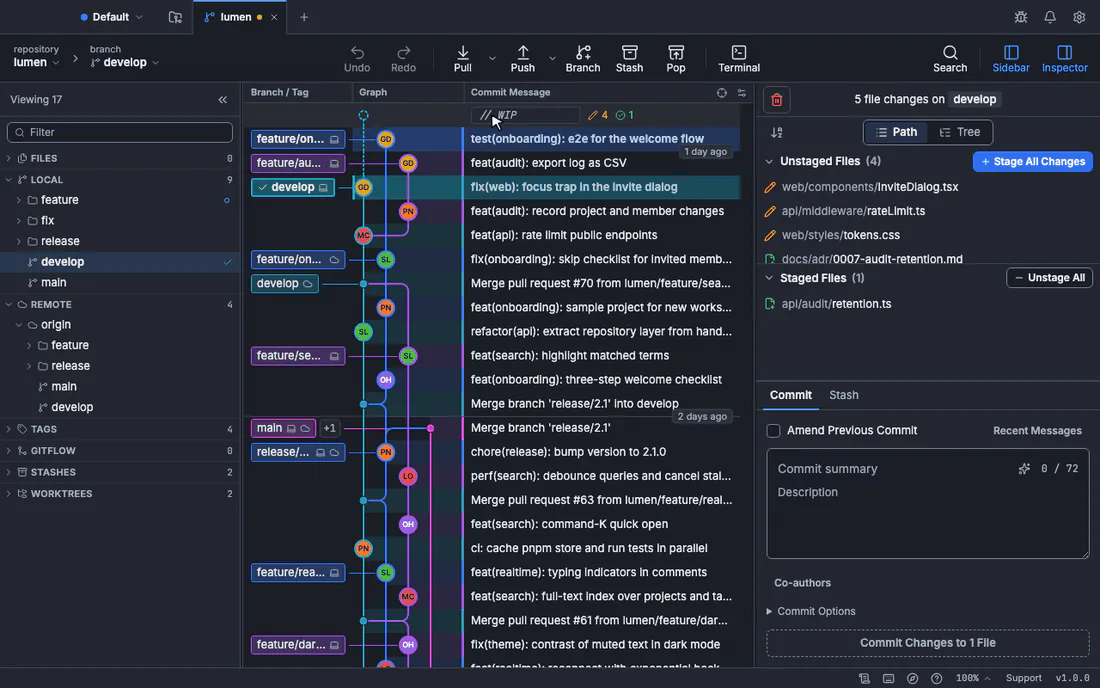Click the Filter input field
Viewport: 1100px width, 688px height.
120,132
